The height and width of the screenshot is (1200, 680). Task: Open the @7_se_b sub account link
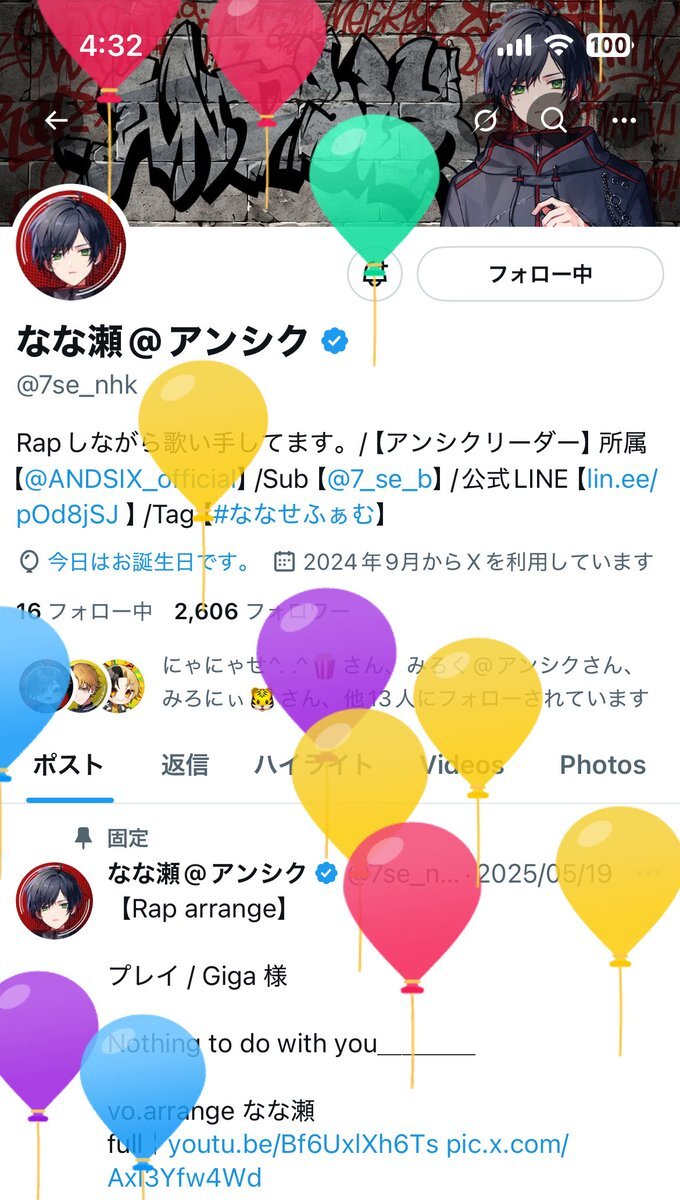tap(383, 479)
